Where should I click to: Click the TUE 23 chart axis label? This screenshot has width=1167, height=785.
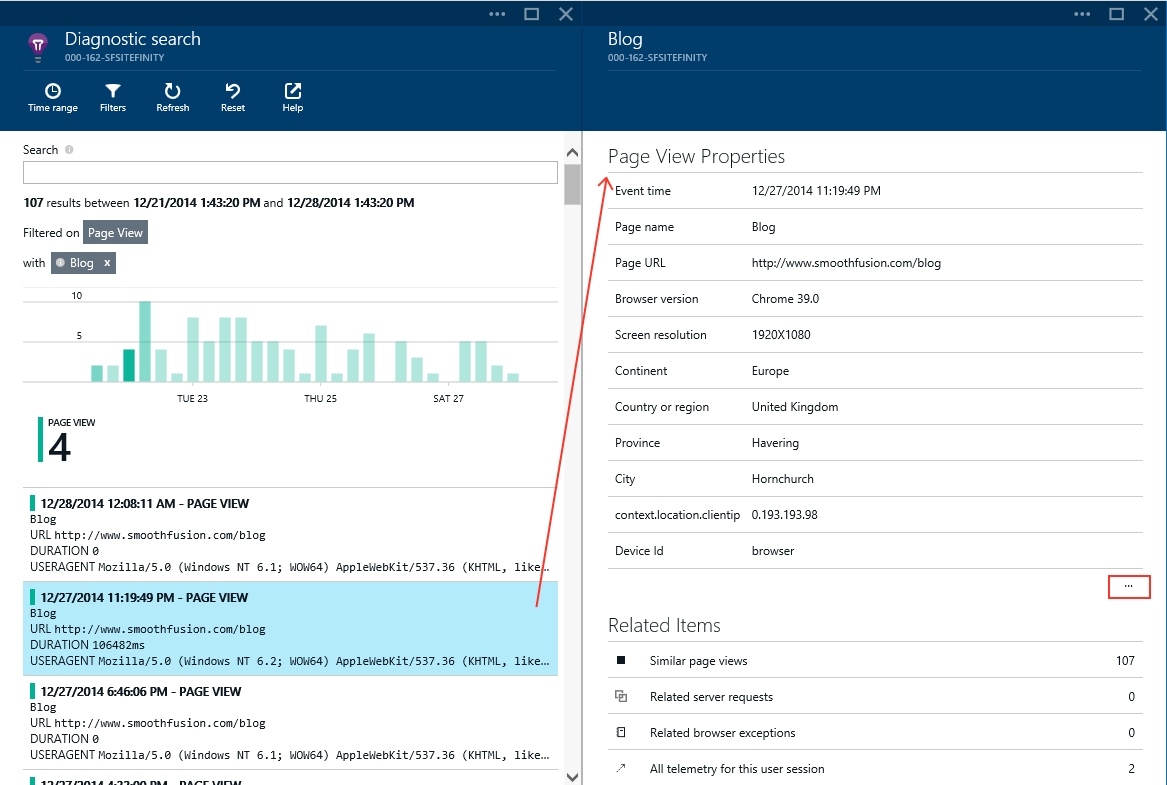click(x=192, y=398)
